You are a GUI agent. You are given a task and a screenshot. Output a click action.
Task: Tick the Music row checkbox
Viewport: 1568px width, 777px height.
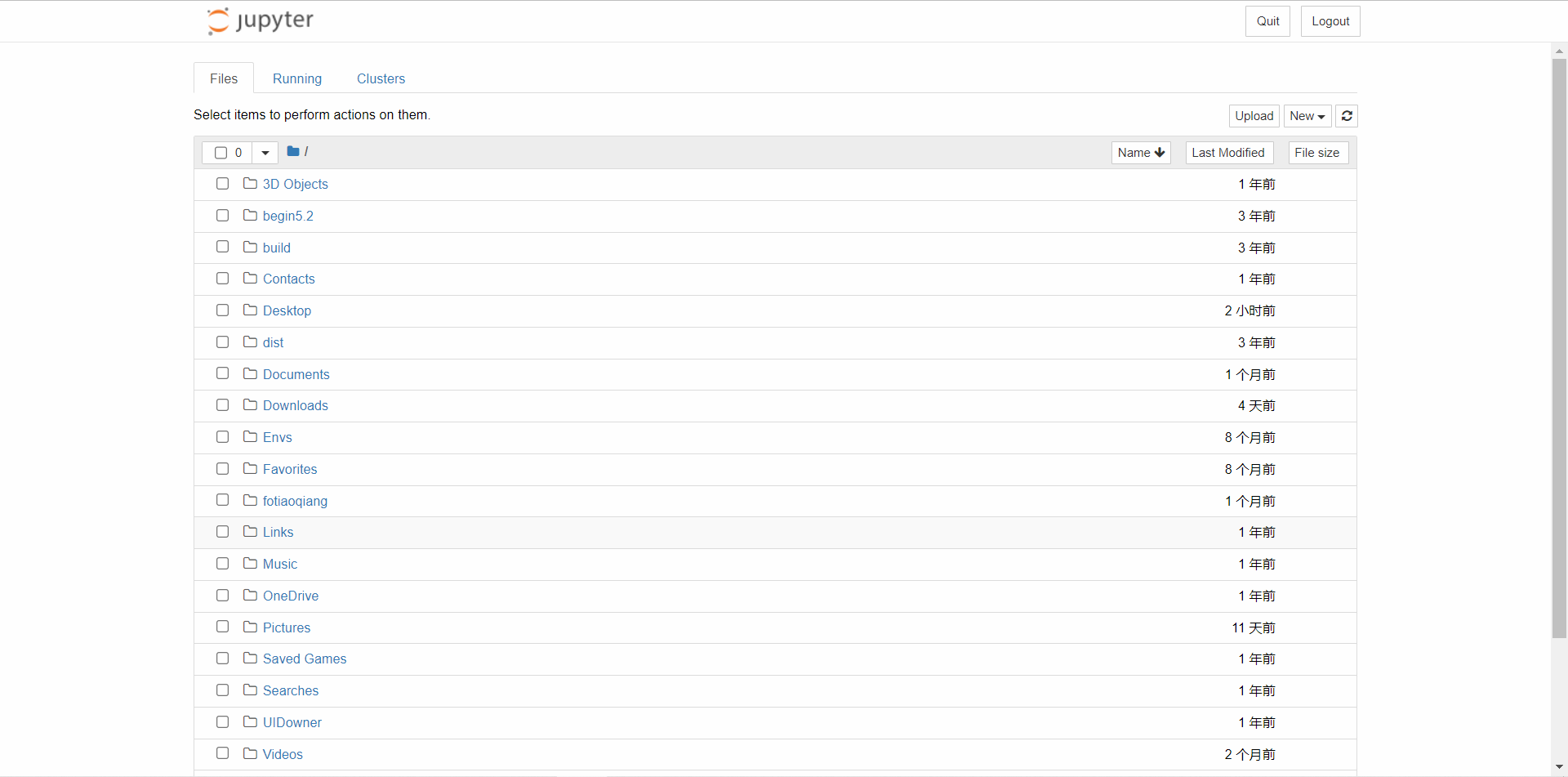pos(222,563)
